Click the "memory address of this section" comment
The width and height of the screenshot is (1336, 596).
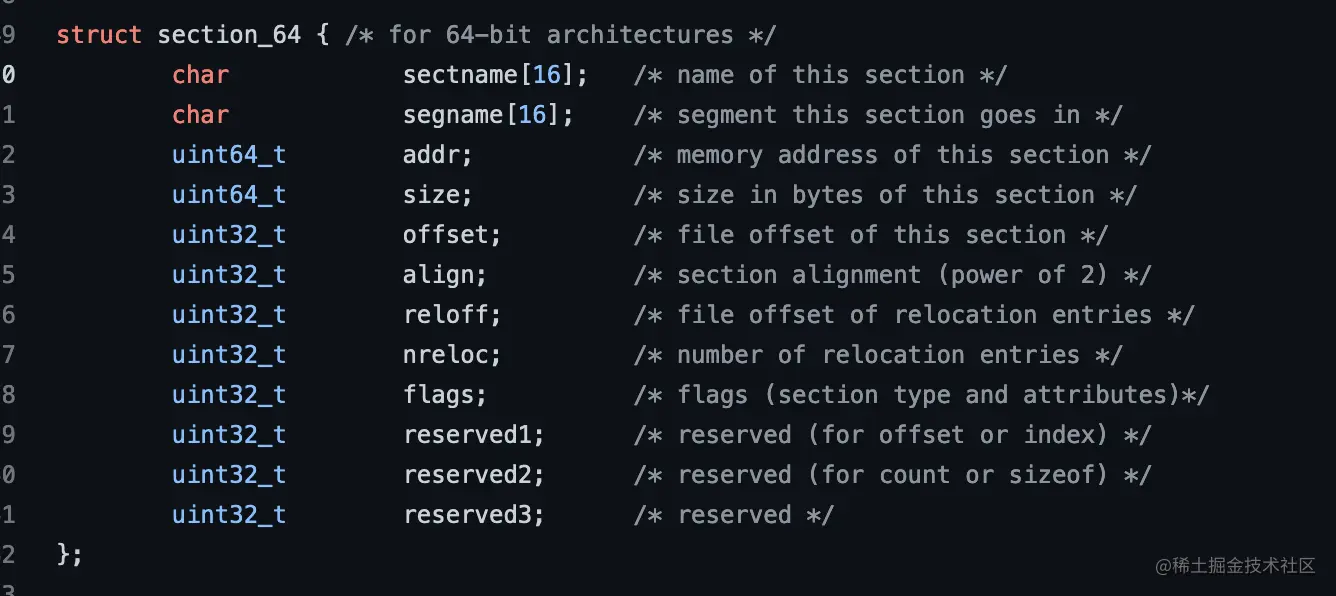(x=892, y=155)
